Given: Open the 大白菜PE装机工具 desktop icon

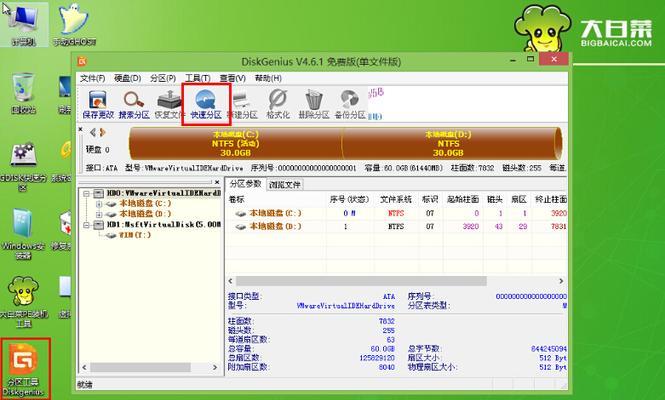Looking at the screenshot, I should tap(23, 301).
